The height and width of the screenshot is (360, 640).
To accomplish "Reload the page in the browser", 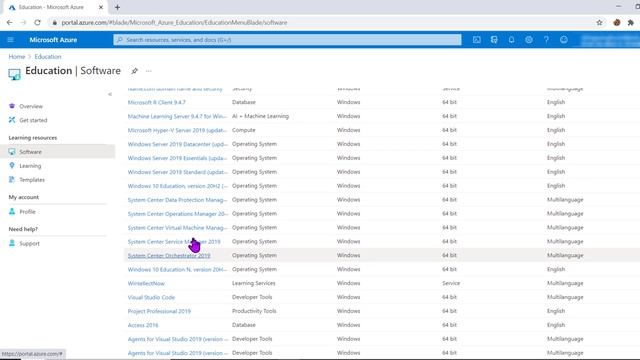I will click(x=37, y=22).
